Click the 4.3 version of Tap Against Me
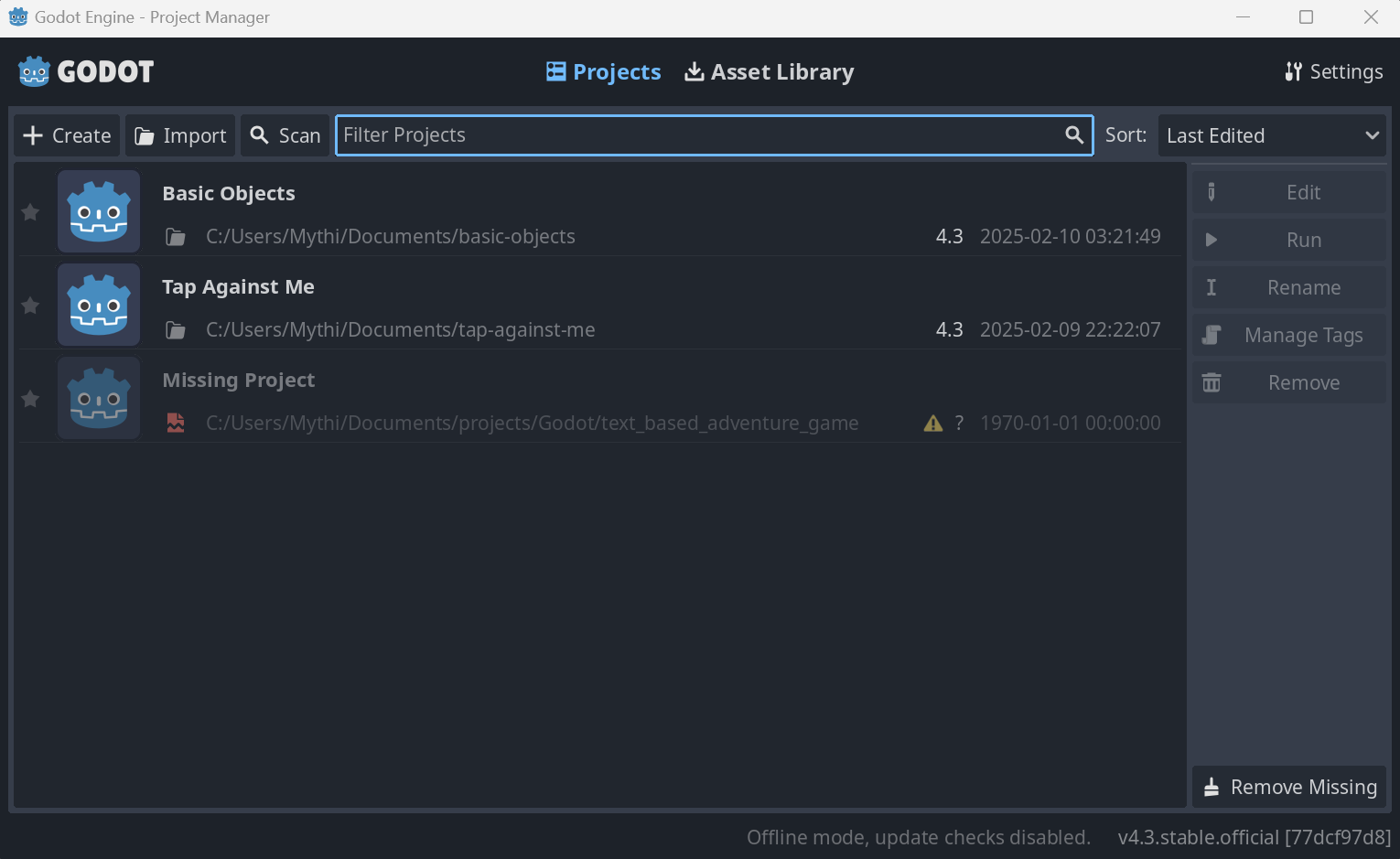The image size is (1400, 859). point(950,330)
